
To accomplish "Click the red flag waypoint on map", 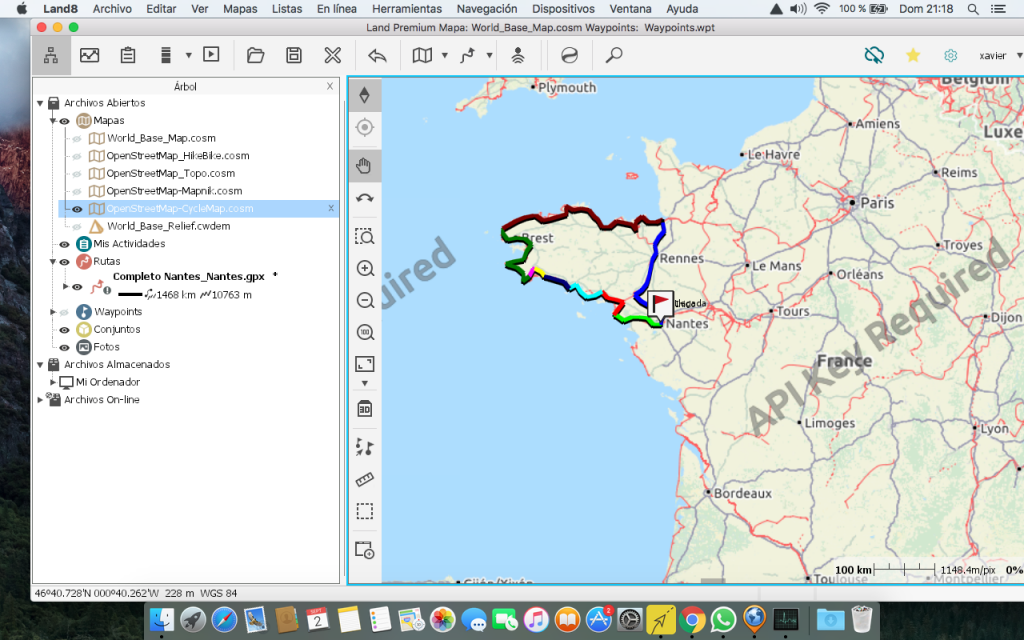I will point(660,303).
